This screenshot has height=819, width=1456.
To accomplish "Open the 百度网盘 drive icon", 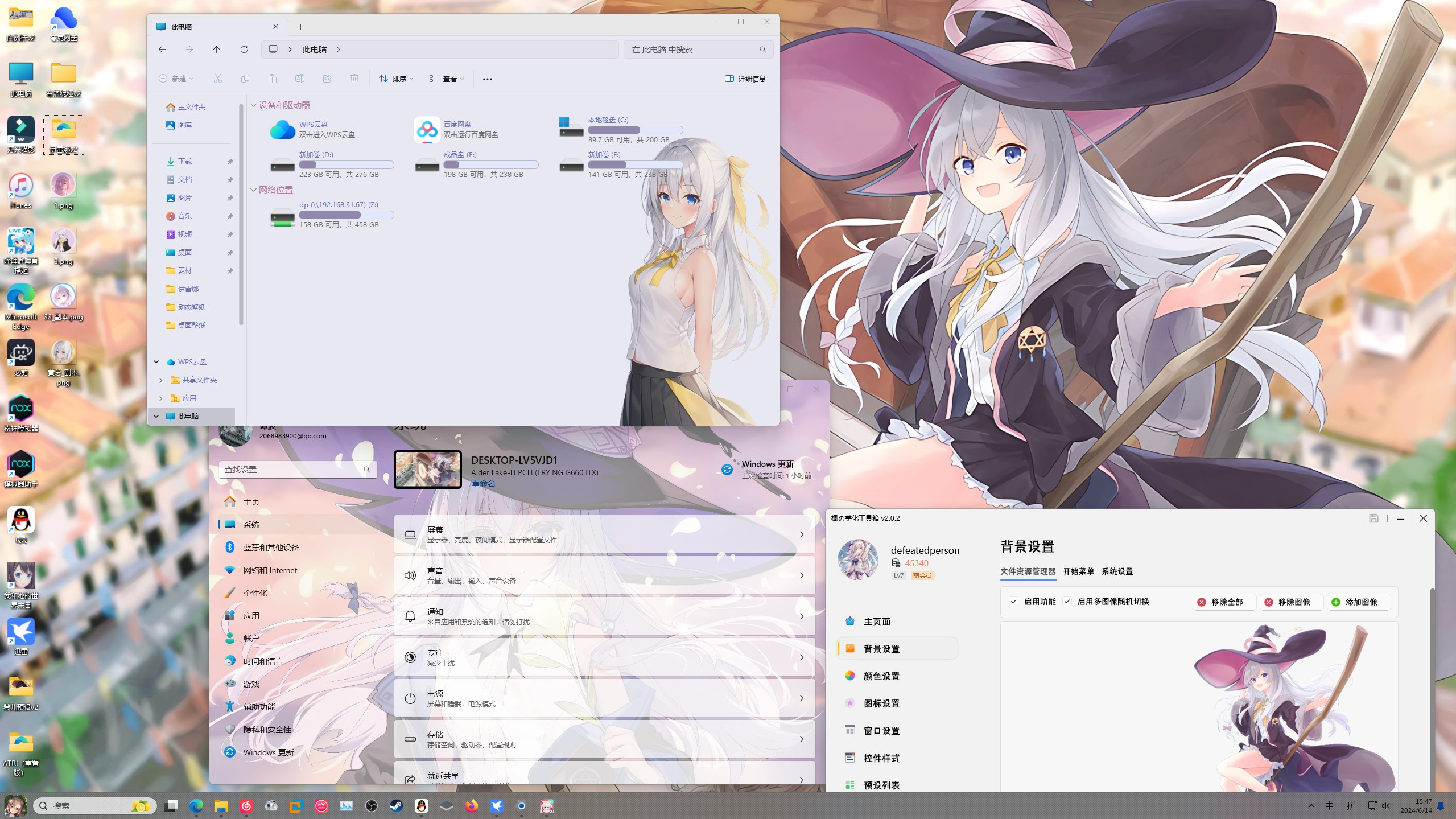I will pyautogui.click(x=427, y=130).
